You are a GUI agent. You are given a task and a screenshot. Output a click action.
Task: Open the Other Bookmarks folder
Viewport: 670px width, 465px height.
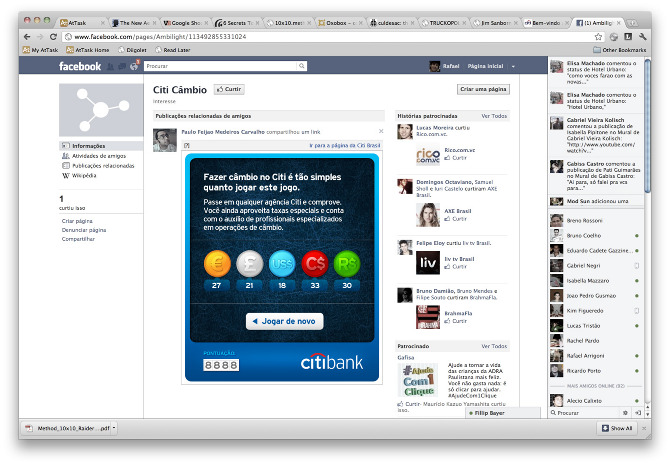(619, 49)
